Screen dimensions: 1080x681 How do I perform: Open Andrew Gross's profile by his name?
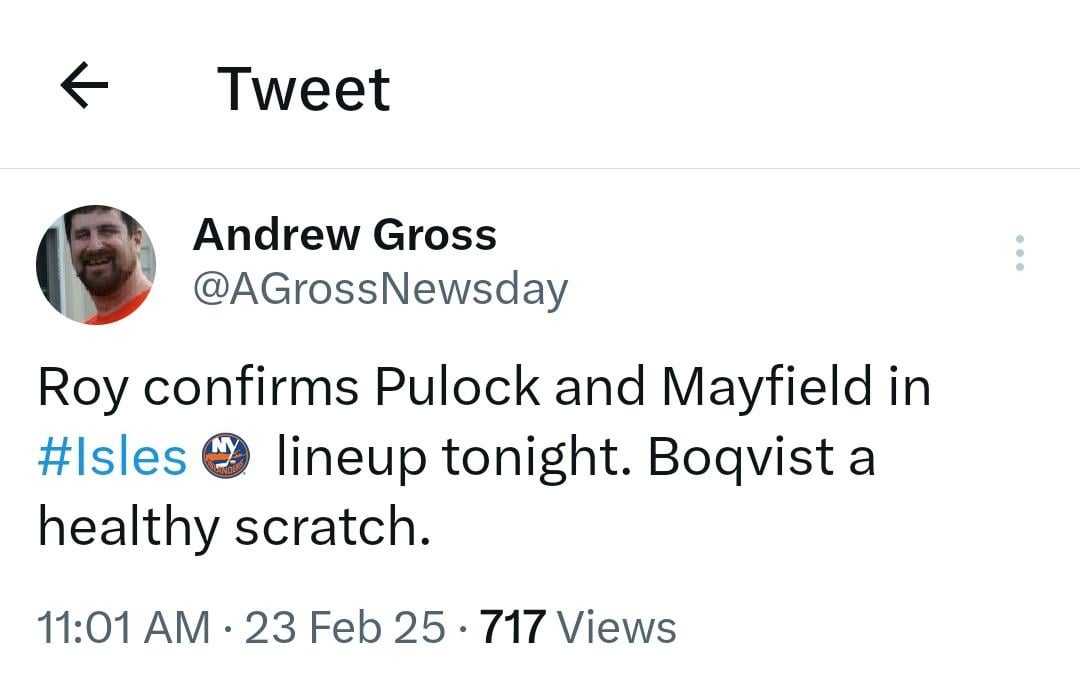(x=346, y=237)
